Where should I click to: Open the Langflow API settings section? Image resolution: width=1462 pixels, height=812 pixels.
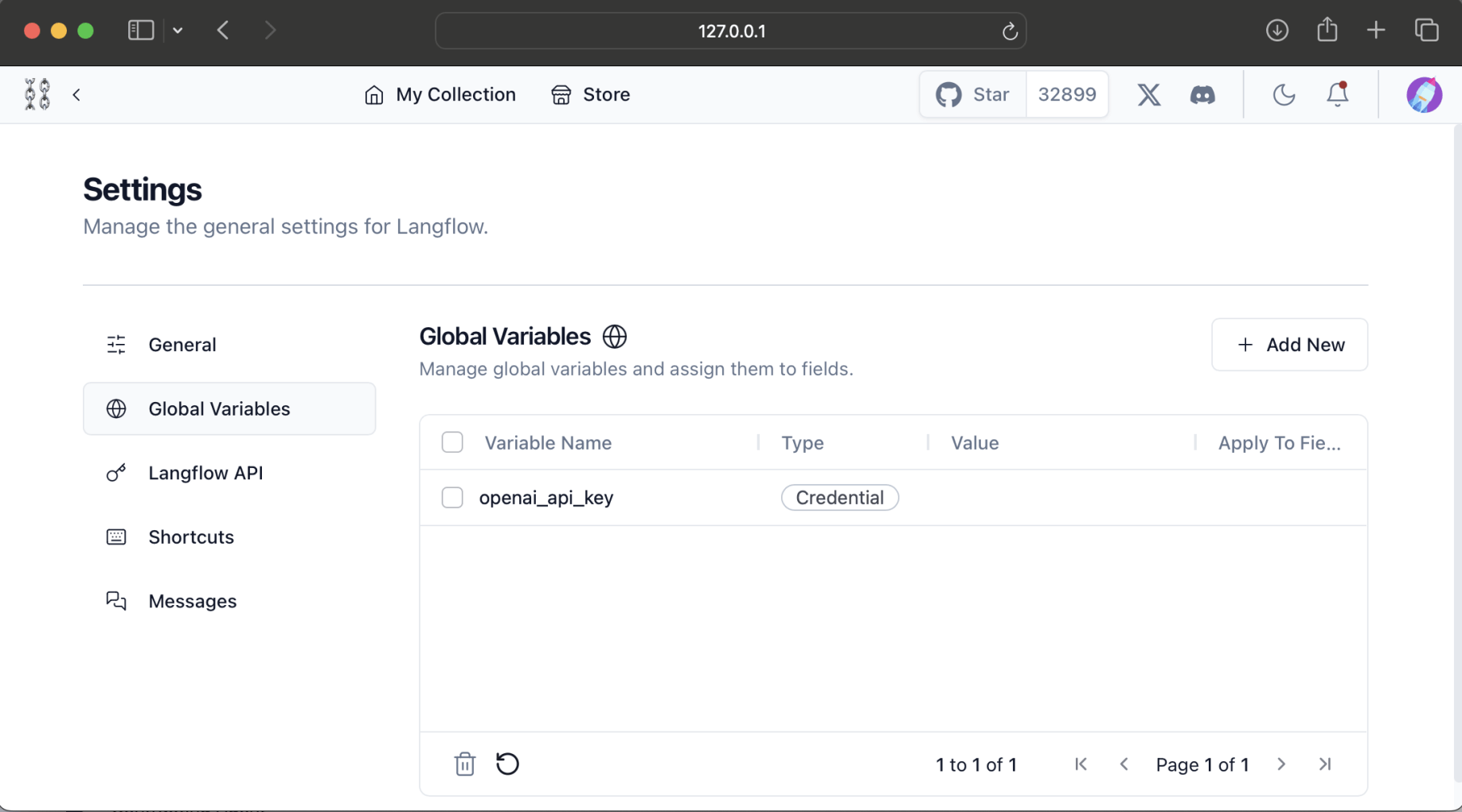point(205,473)
